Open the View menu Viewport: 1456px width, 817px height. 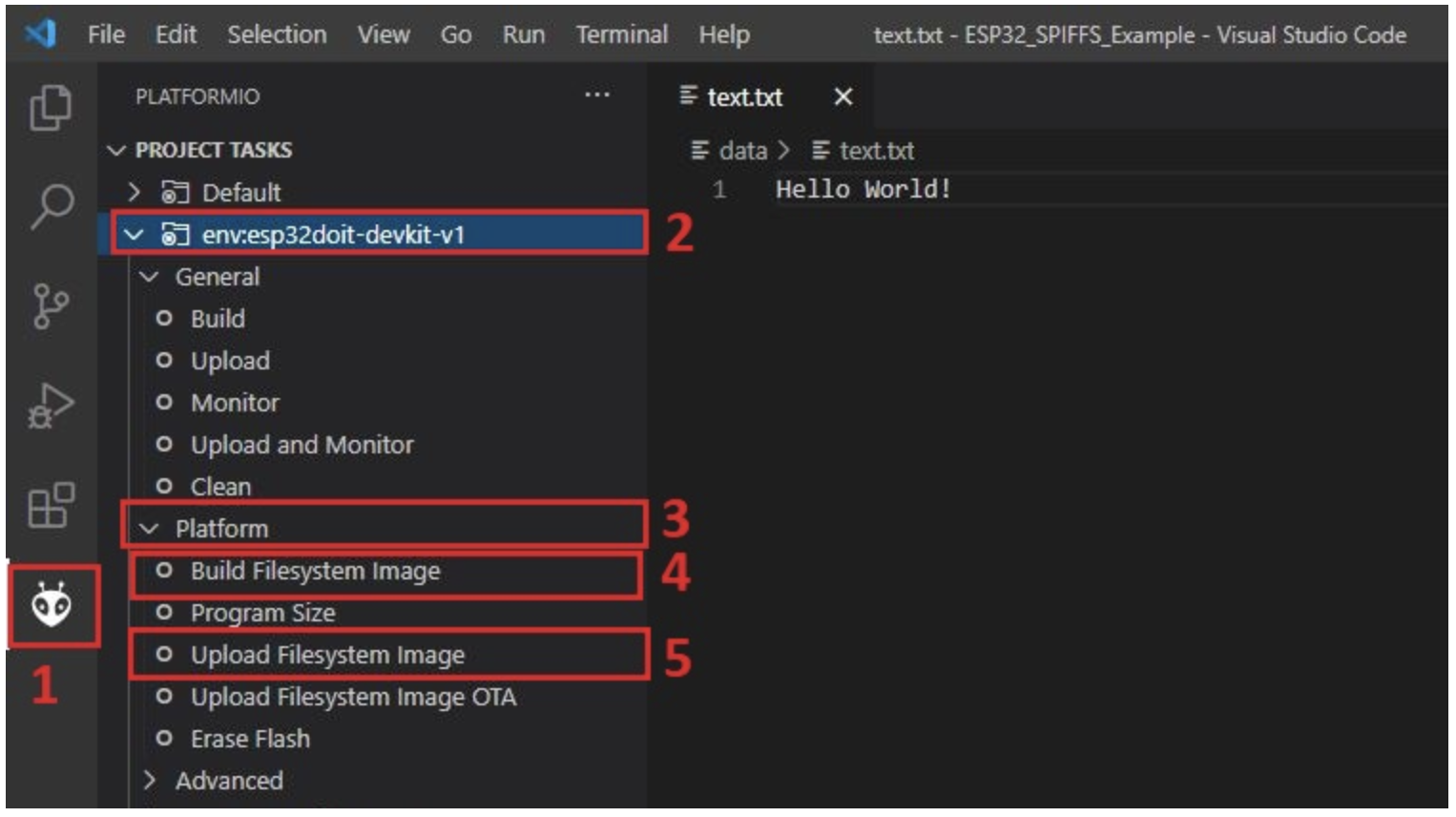[x=384, y=35]
